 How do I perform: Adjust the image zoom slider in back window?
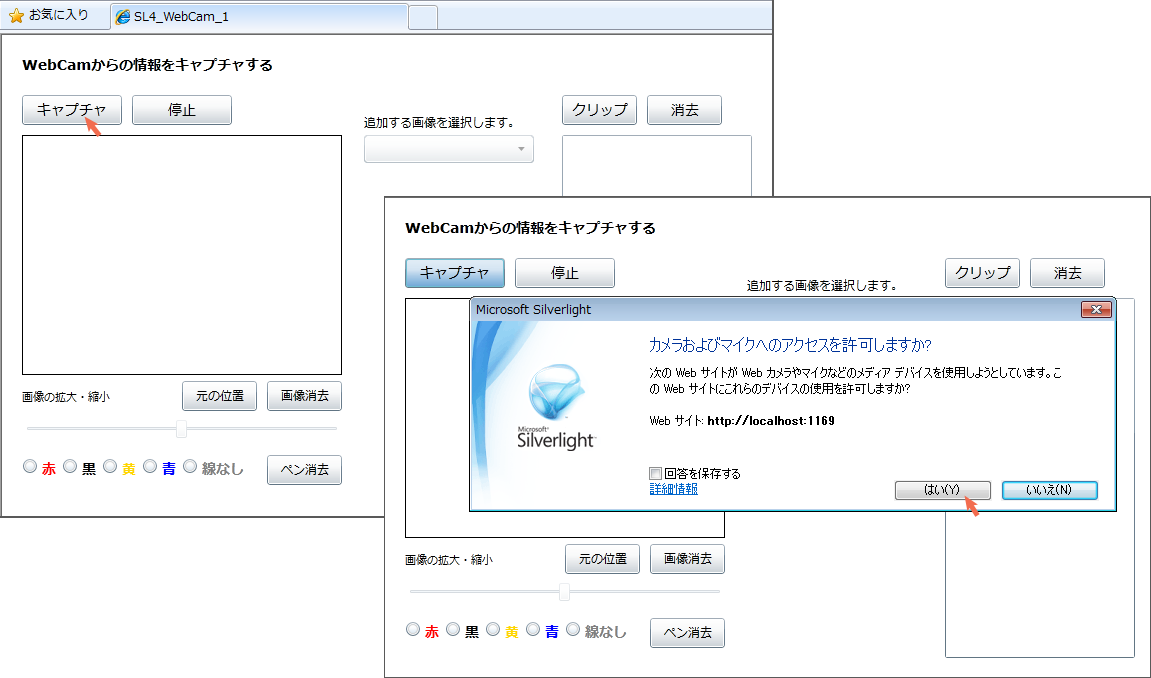click(x=181, y=429)
